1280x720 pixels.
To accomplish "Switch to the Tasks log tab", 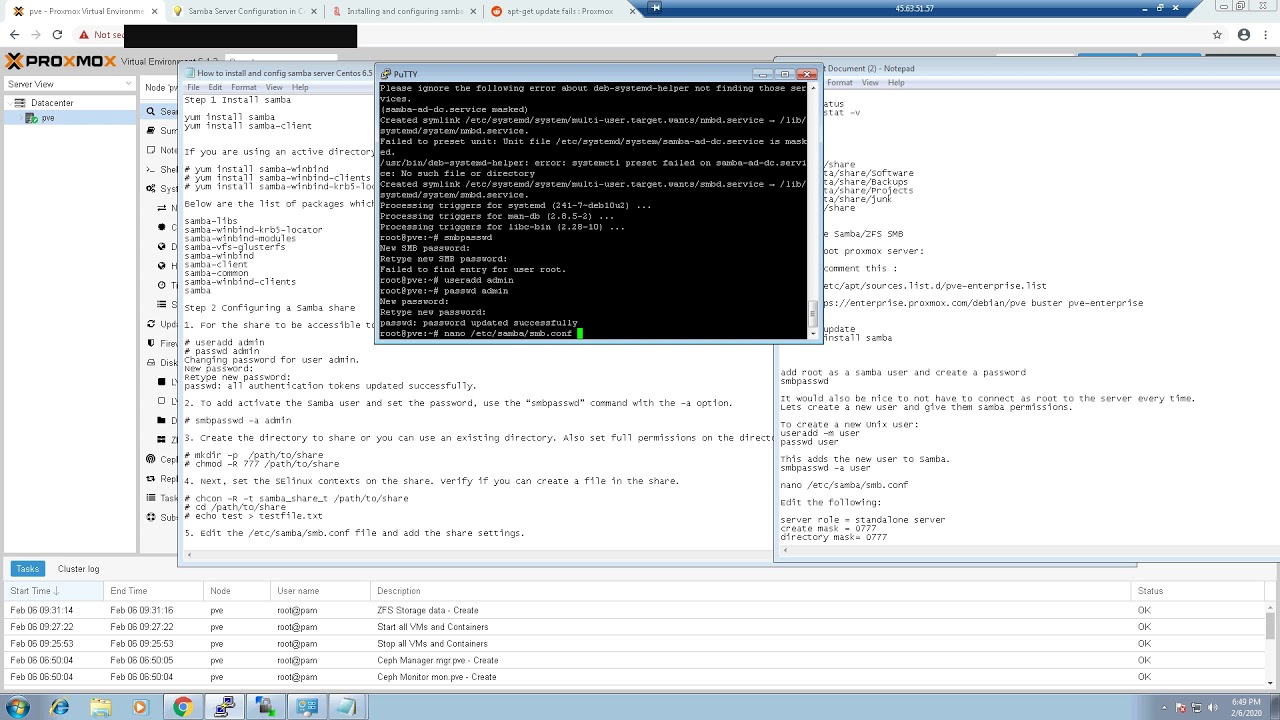I will (27, 569).
